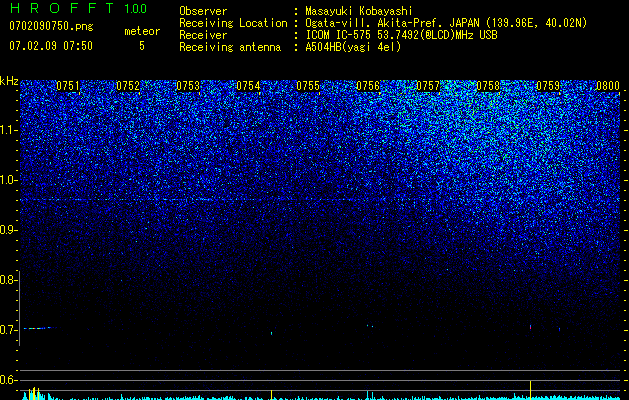Click the 0759 time marker
629x400 pixels.
(x=548, y=85)
